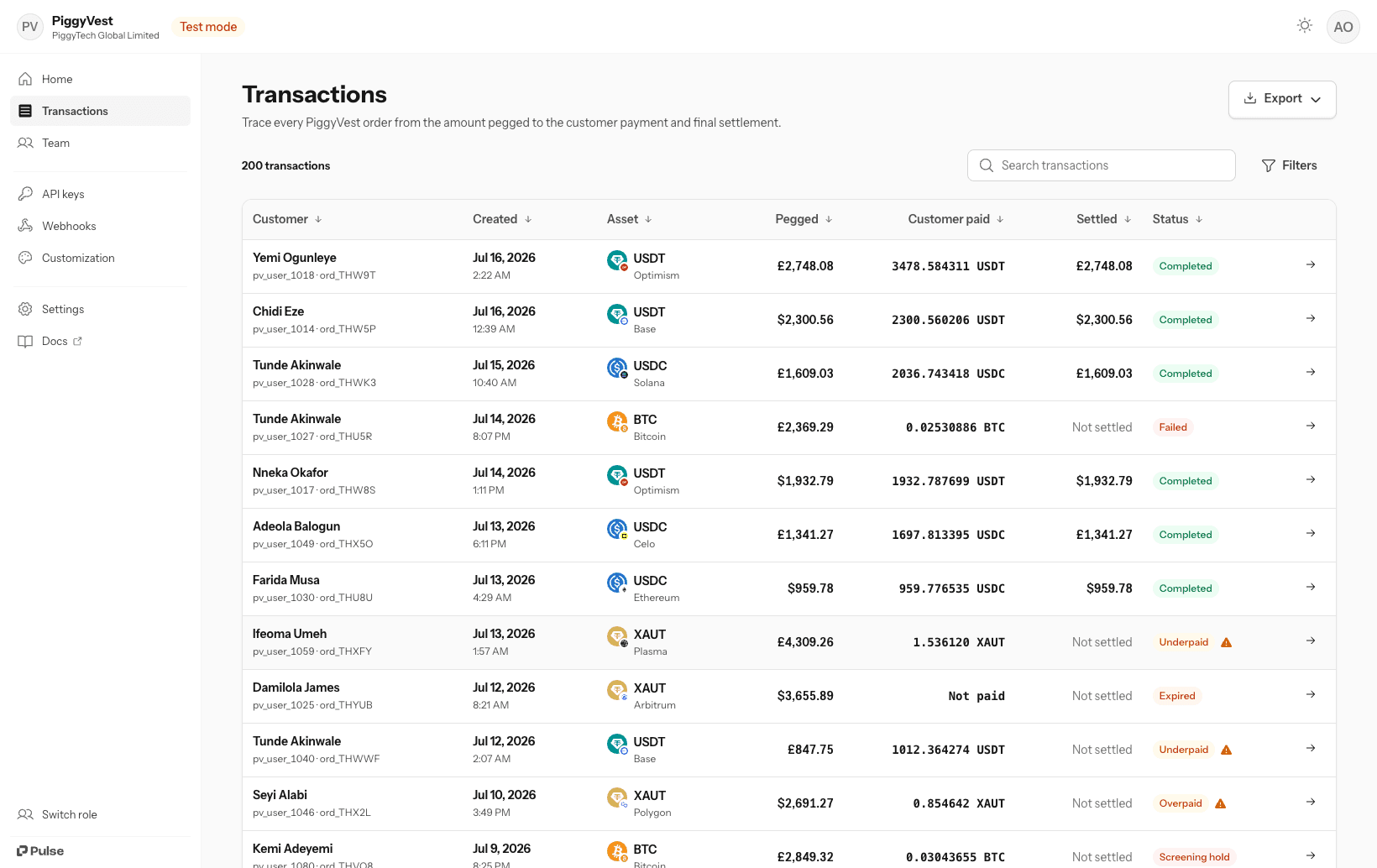Image resolution: width=1377 pixels, height=868 pixels.
Task: Click Adeola Balogun customer name
Action: pyautogui.click(x=296, y=526)
